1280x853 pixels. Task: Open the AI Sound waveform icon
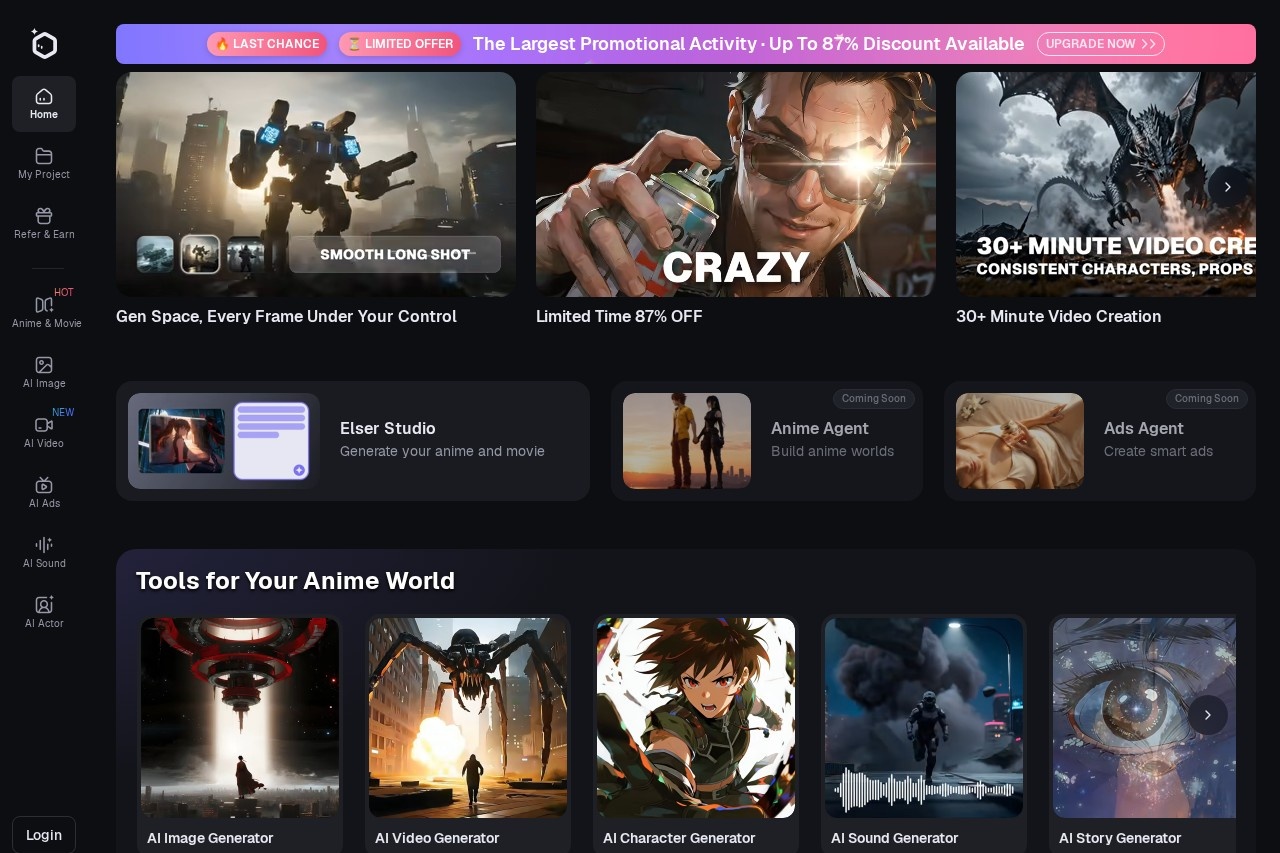point(44,546)
